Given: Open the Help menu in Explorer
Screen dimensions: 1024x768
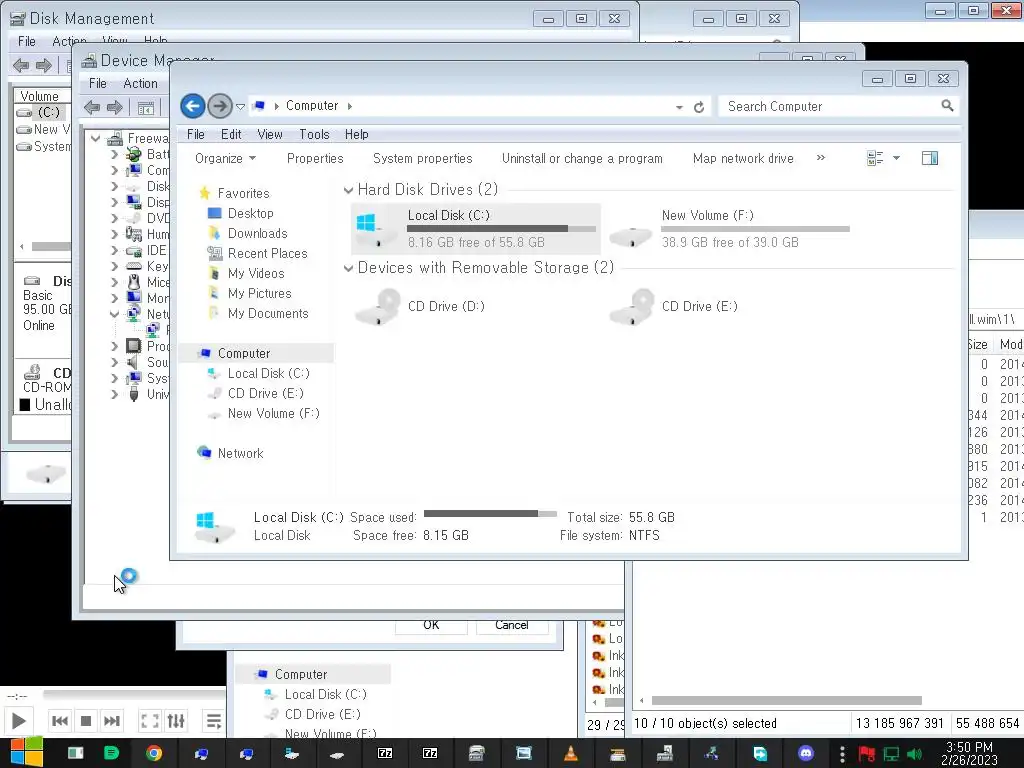Looking at the screenshot, I should (357, 135).
